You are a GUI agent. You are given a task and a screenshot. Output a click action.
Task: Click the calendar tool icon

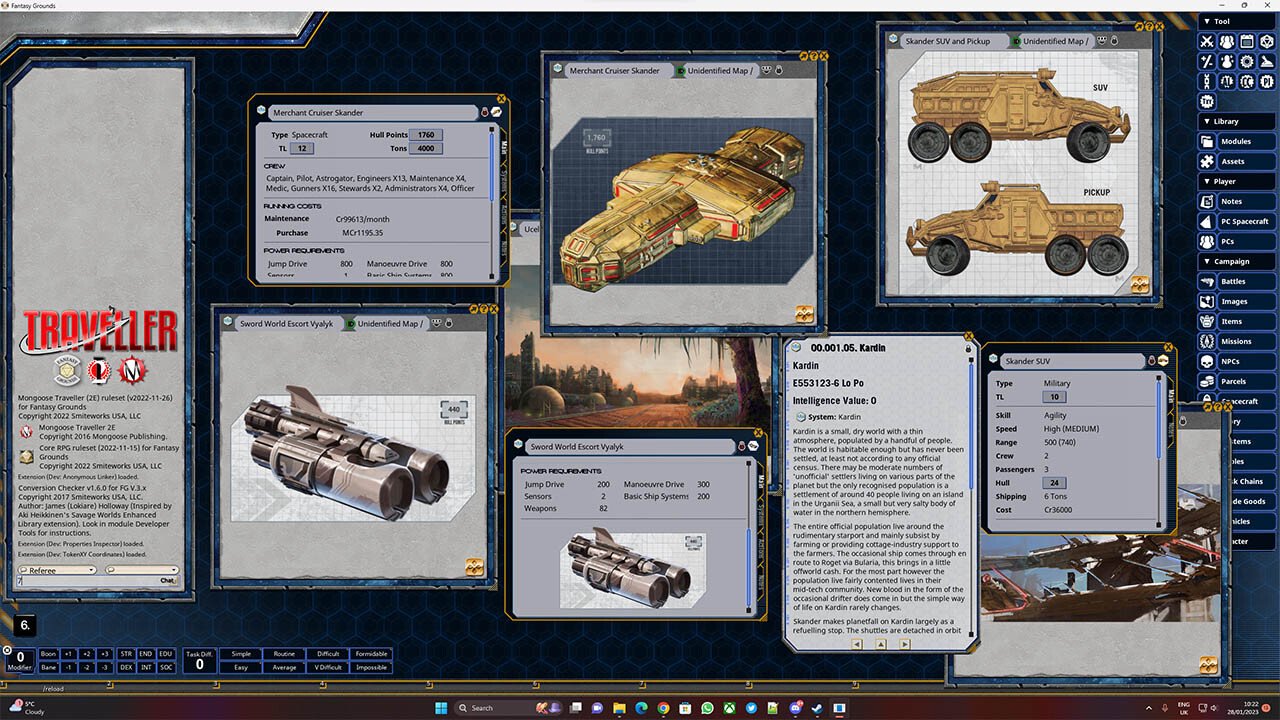(1247, 41)
